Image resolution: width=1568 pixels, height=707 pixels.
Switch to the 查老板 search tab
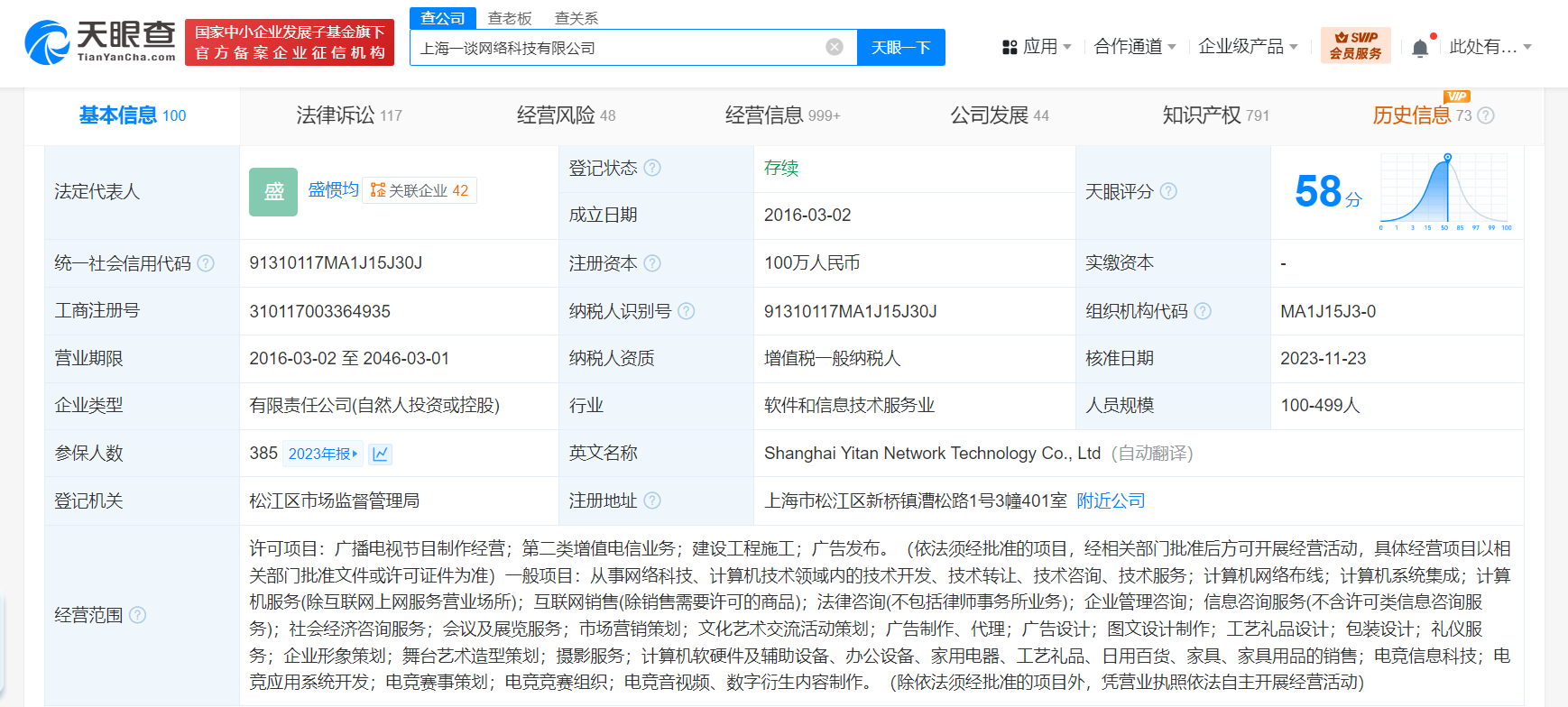(x=510, y=18)
